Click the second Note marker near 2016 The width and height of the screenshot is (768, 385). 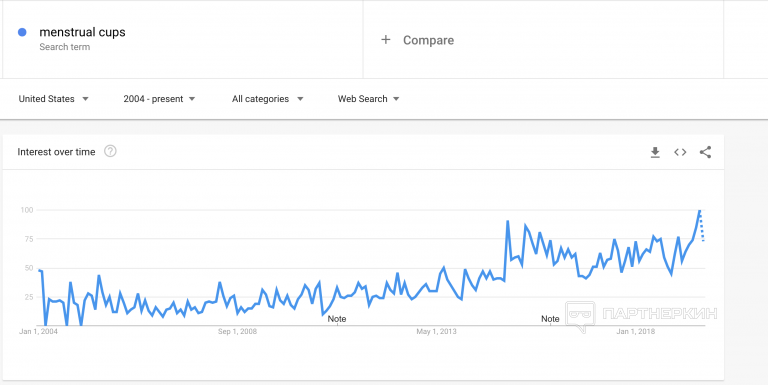coord(550,319)
